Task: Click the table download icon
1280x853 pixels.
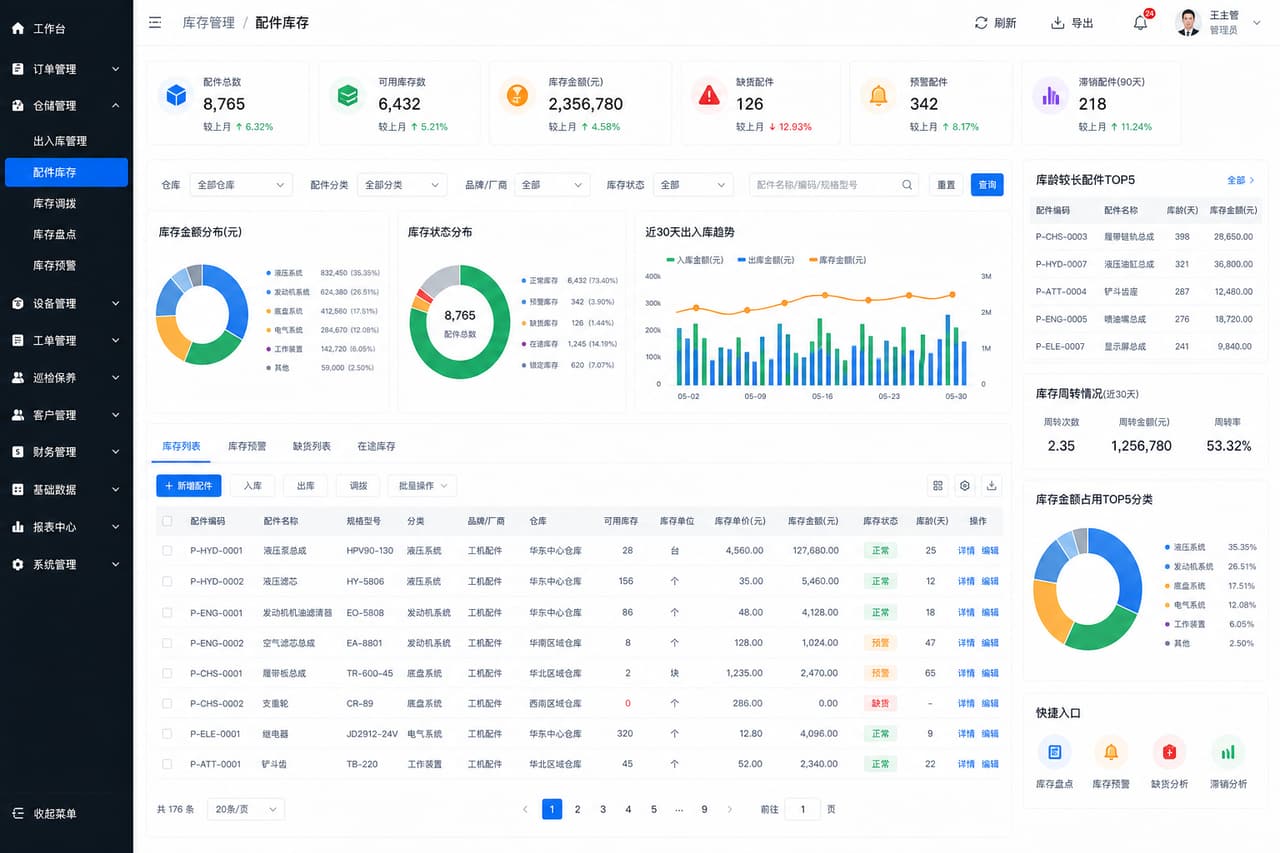Action: coord(992,486)
